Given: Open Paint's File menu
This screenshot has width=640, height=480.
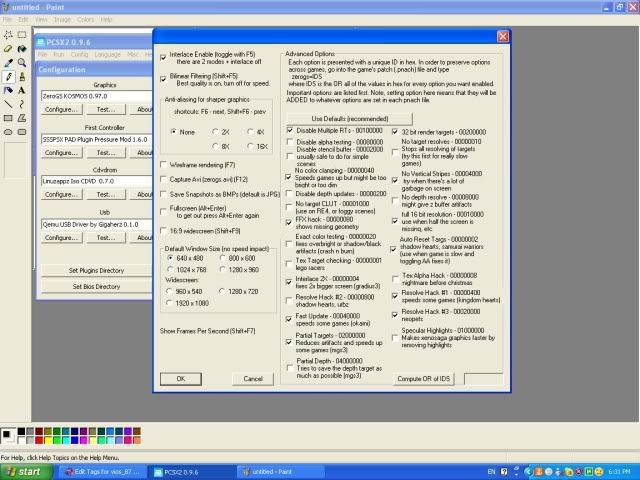Looking at the screenshot, I should pyautogui.click(x=7, y=20).
